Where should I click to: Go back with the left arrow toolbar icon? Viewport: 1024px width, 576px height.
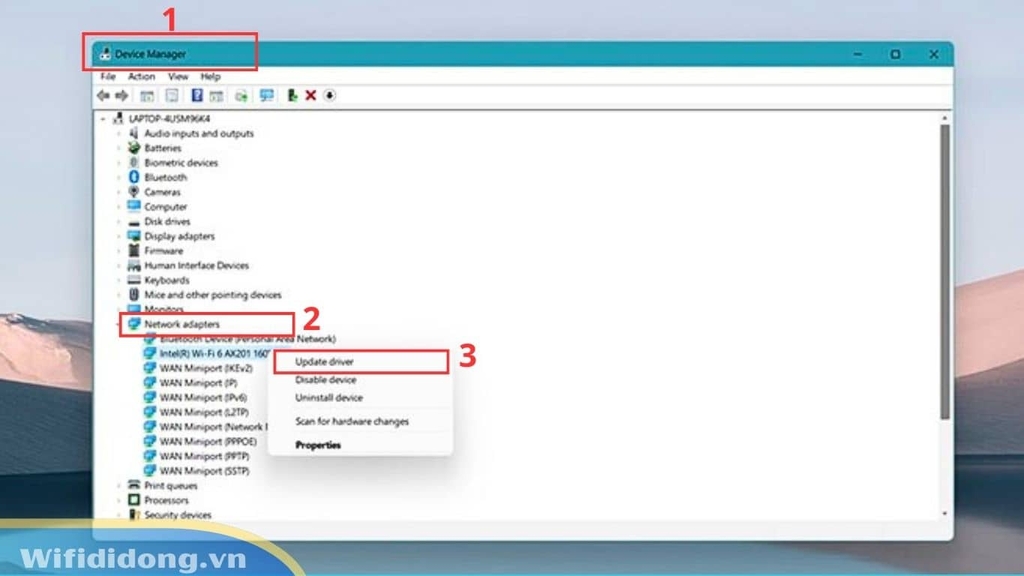click(103, 96)
